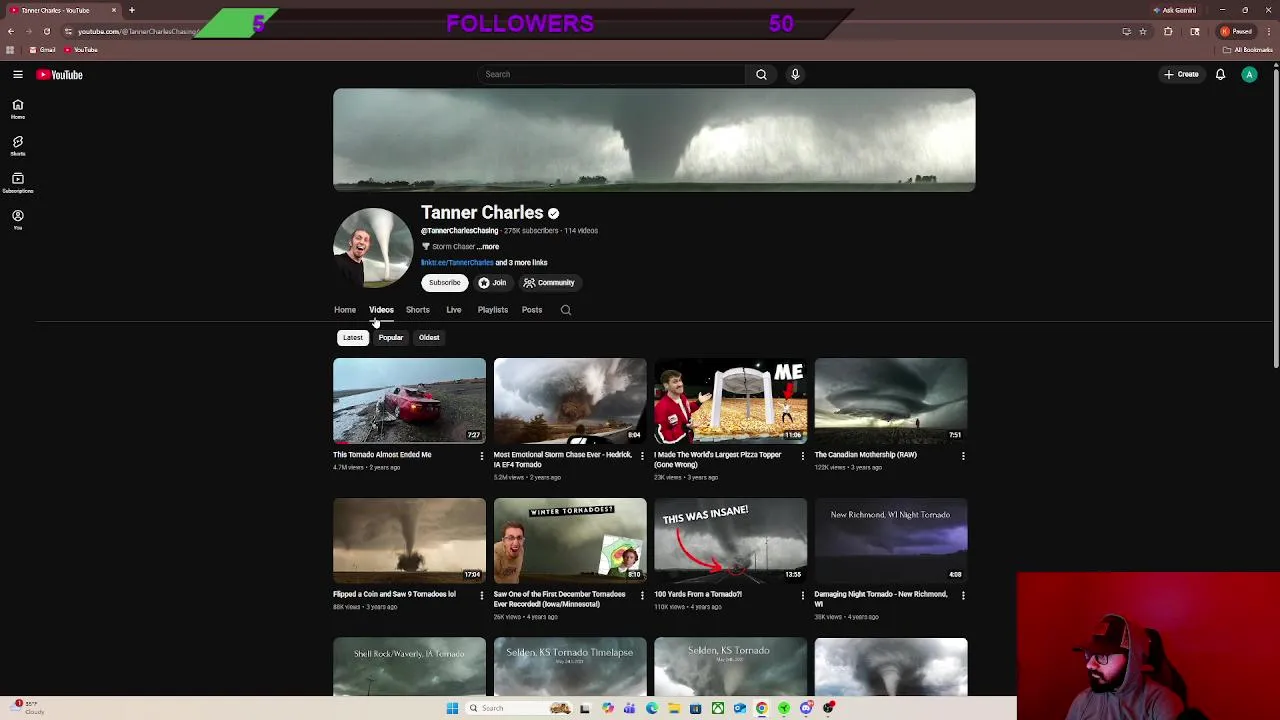
Task: Open the notifications bell
Action: [1220, 74]
